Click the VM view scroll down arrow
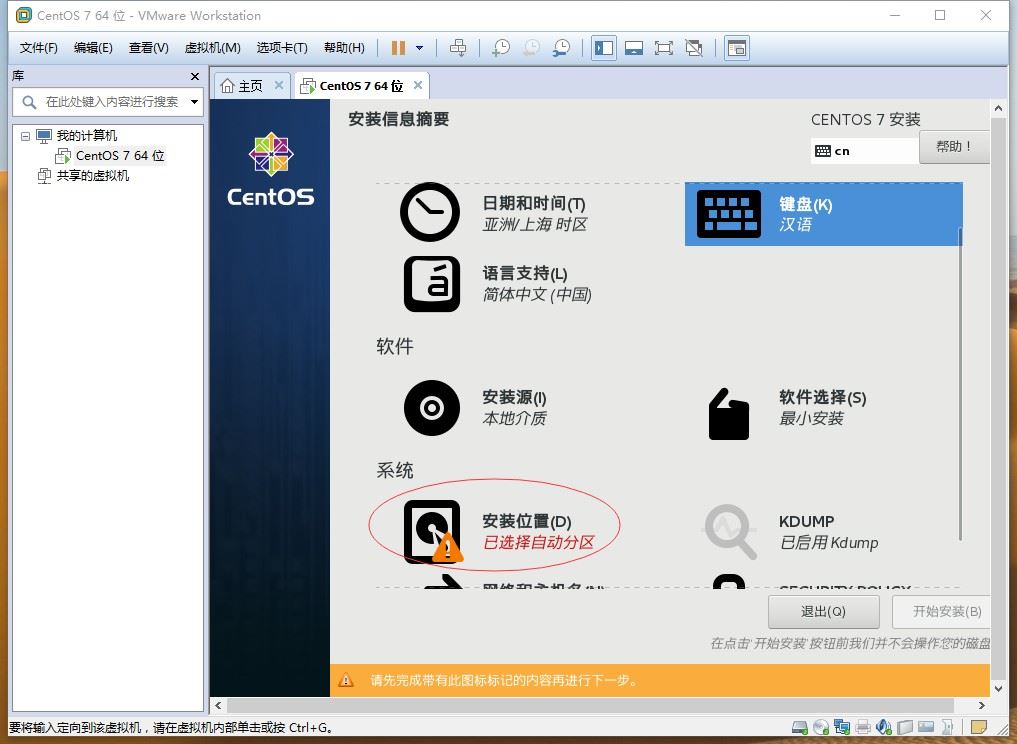Viewport: 1017px width, 744px height. pos(999,689)
